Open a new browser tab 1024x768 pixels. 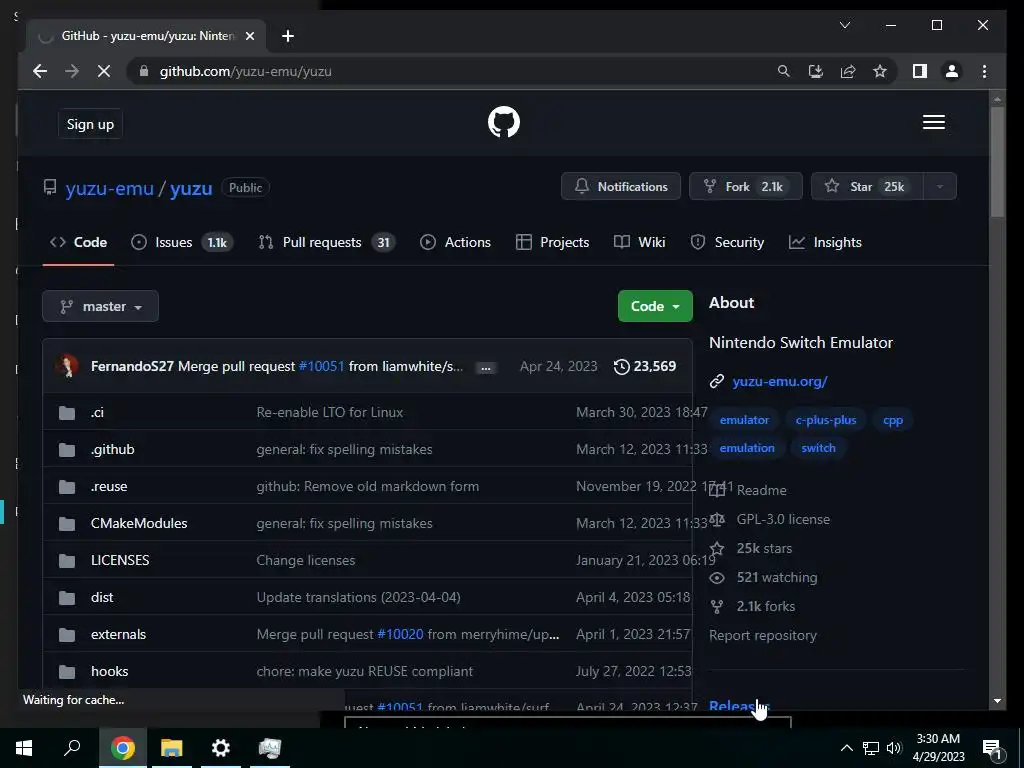(288, 36)
